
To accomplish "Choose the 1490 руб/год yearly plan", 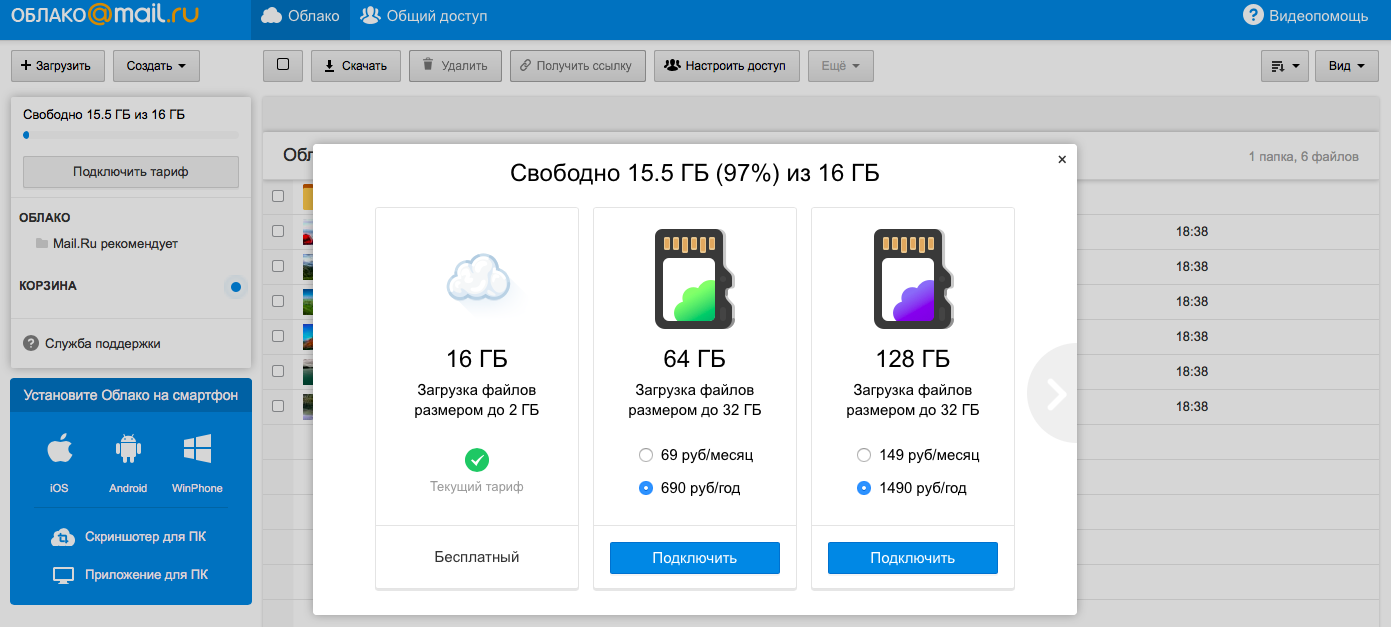I will tap(864, 488).
